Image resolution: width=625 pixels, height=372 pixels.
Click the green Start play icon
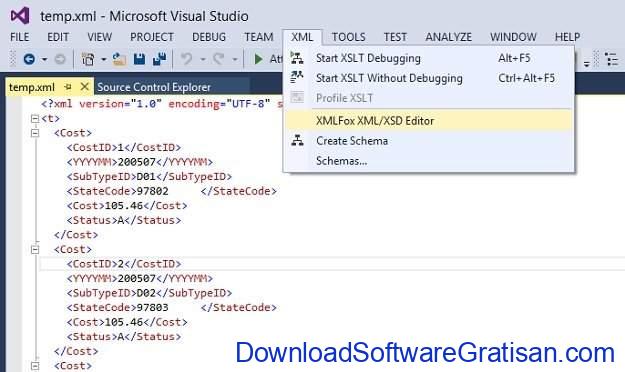click(258, 59)
